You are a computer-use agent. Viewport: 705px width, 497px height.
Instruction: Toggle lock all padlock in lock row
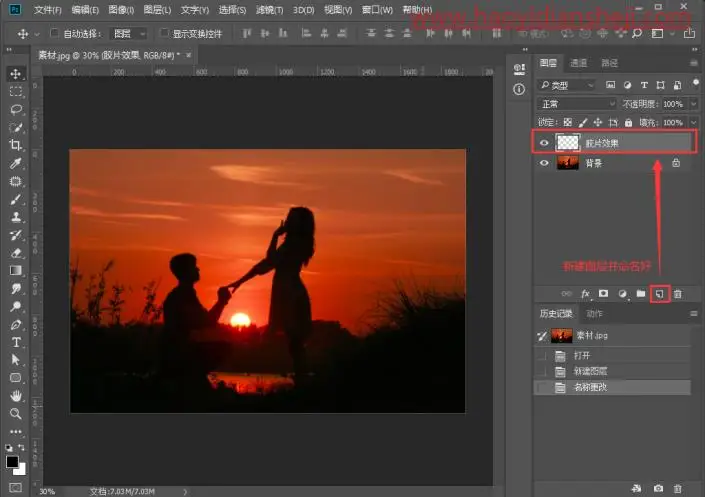click(x=628, y=122)
